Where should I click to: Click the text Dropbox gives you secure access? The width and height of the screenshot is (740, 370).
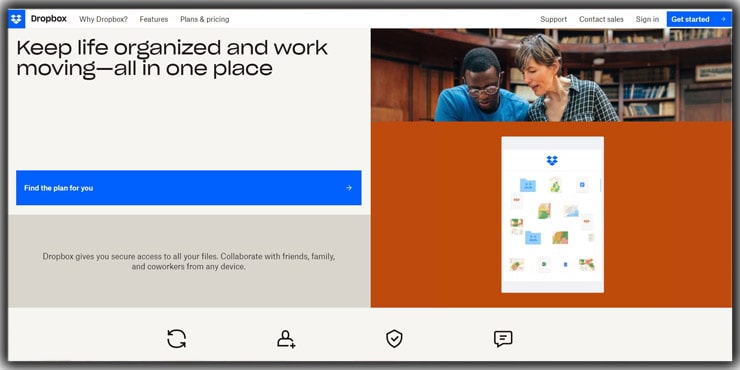pos(189,262)
